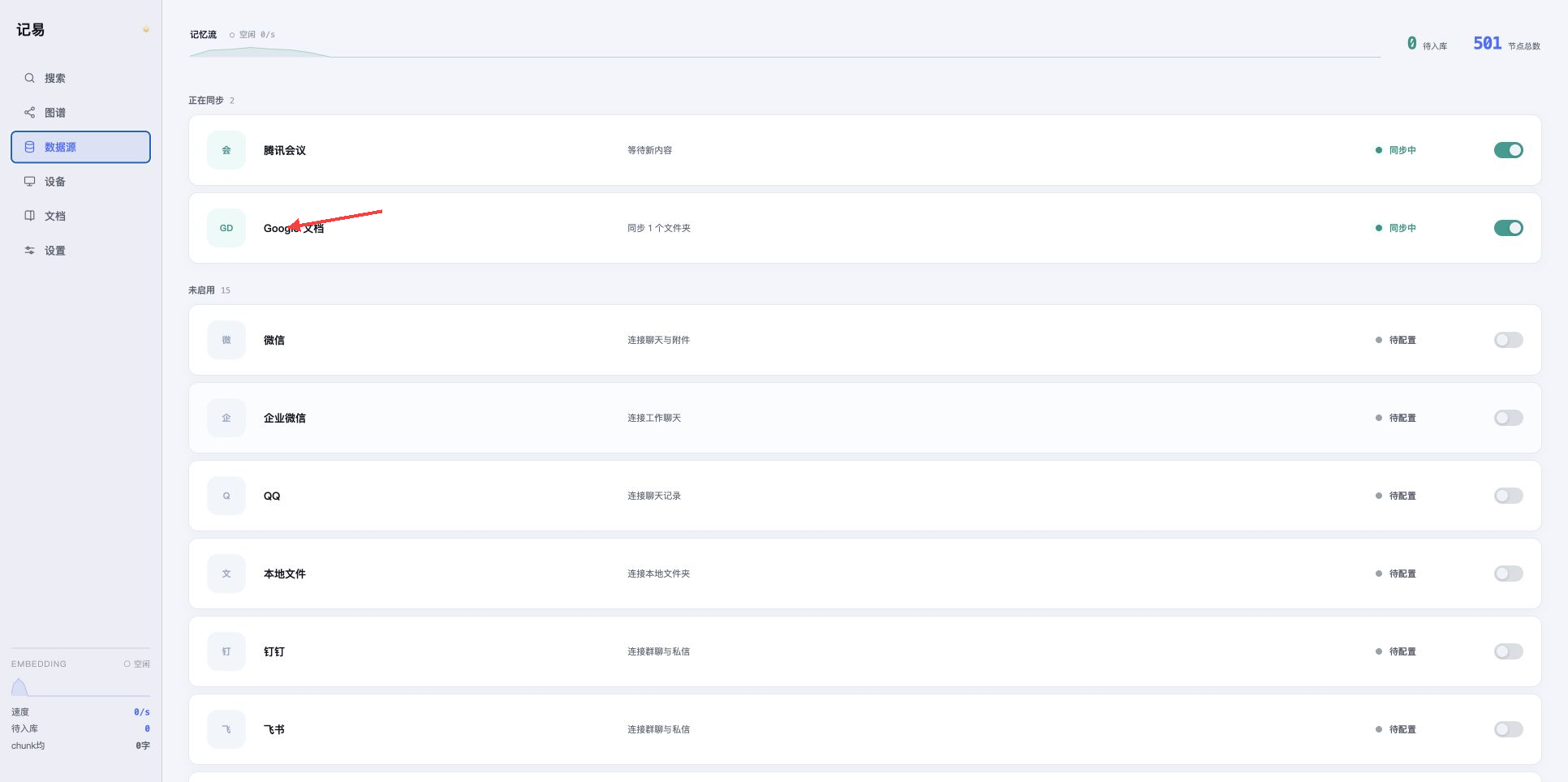Image resolution: width=1568 pixels, height=782 pixels.
Task: Enable the 微信 data source toggle
Action: pos(1508,340)
